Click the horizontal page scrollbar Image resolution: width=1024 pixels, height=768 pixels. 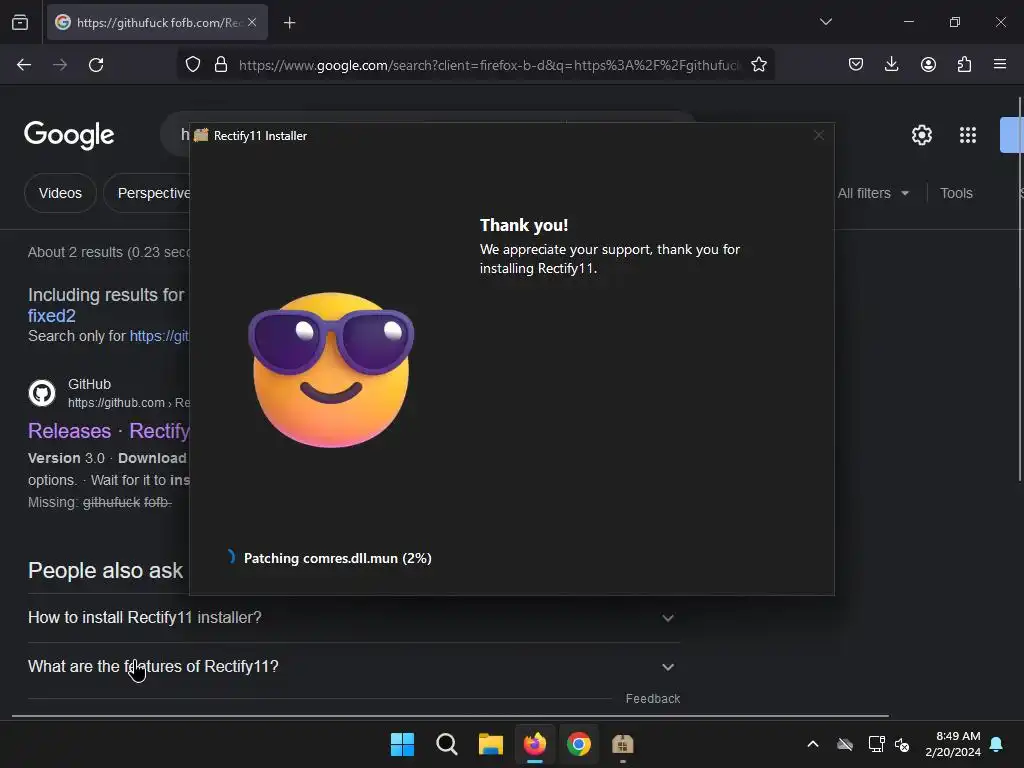(x=451, y=716)
